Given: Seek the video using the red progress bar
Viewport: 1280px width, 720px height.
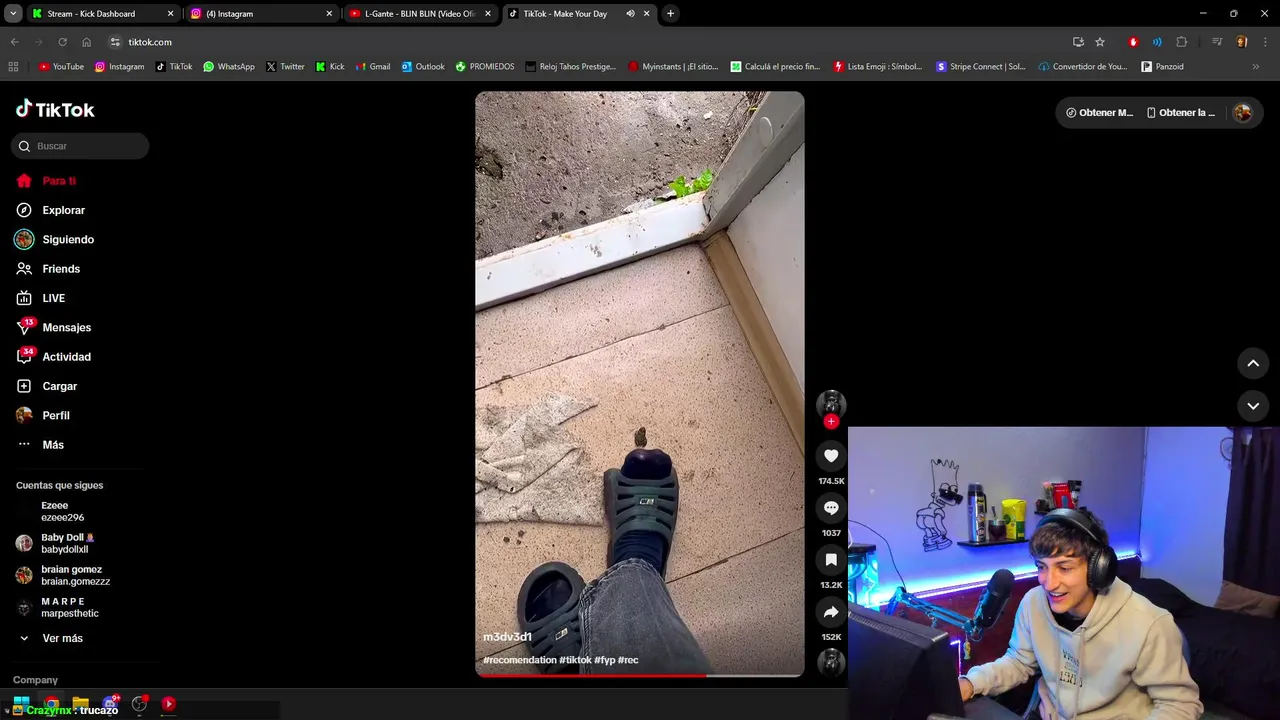Looking at the screenshot, I should 640,676.
